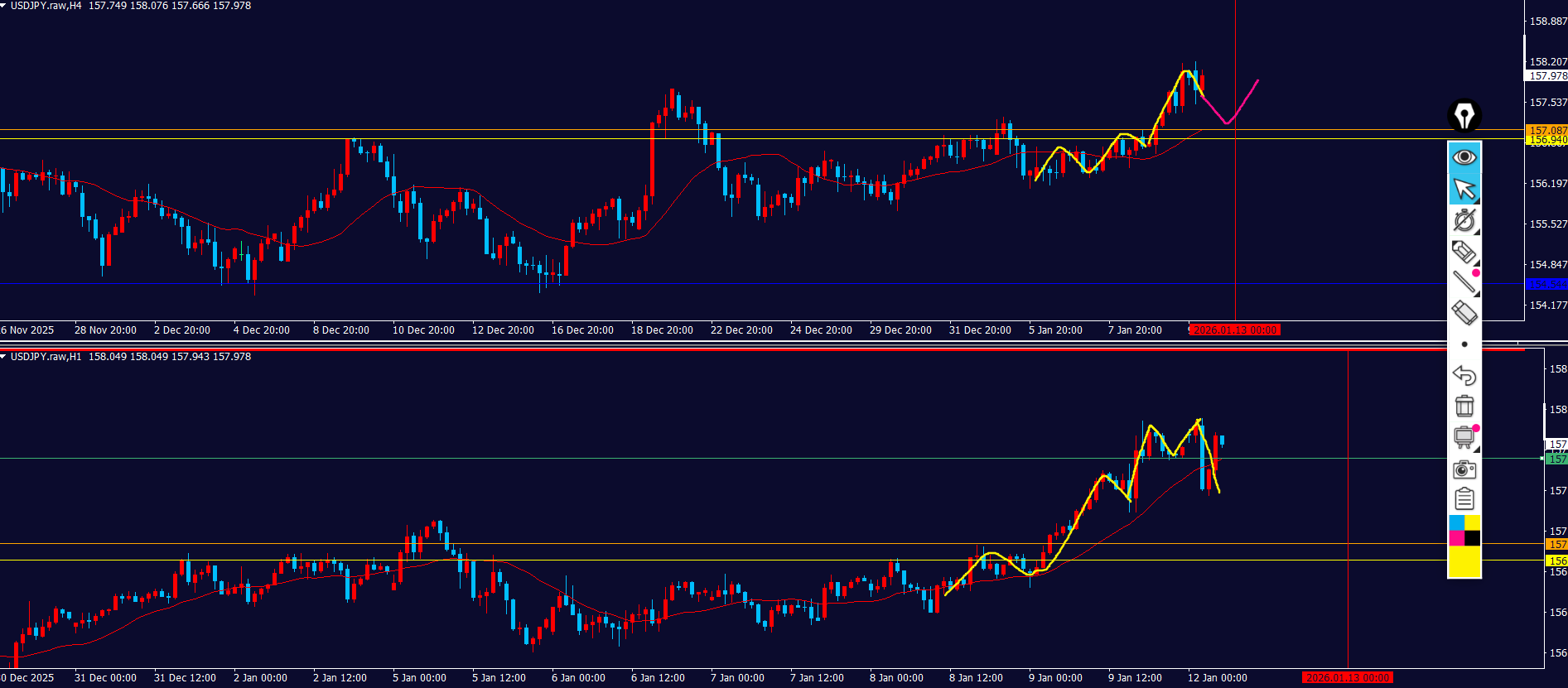Select the eraser tool
The width and height of the screenshot is (1568, 688).
[x=1464, y=313]
